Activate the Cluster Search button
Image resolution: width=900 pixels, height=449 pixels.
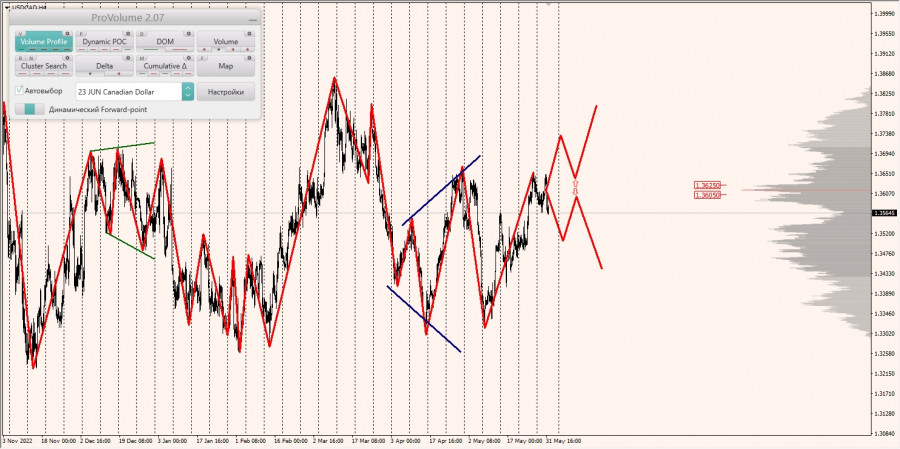pos(44,65)
